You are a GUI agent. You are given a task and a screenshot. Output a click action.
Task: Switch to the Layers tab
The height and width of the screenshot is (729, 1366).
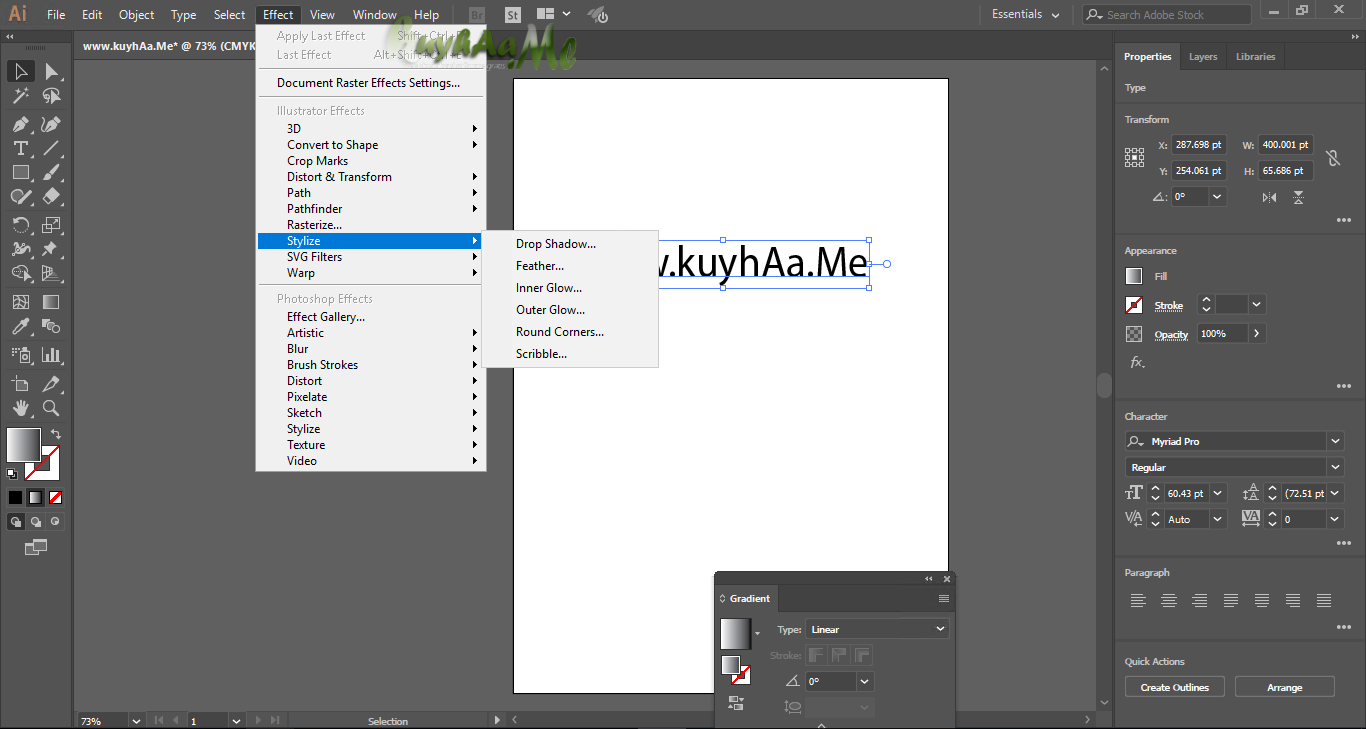coord(1202,56)
